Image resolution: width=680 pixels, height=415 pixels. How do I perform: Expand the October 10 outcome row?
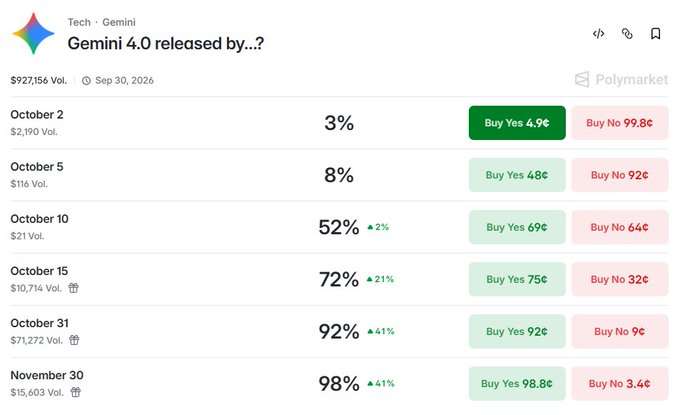coord(339,227)
